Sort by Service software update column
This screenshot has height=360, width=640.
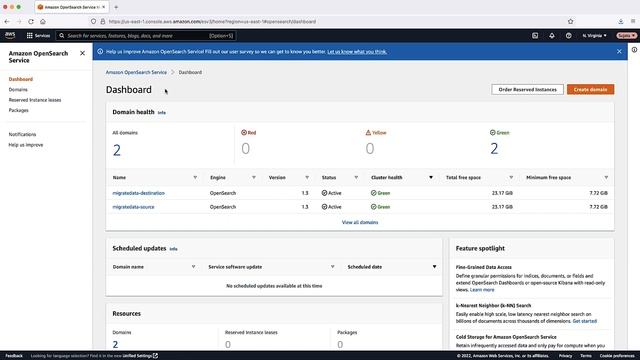tap(332, 267)
